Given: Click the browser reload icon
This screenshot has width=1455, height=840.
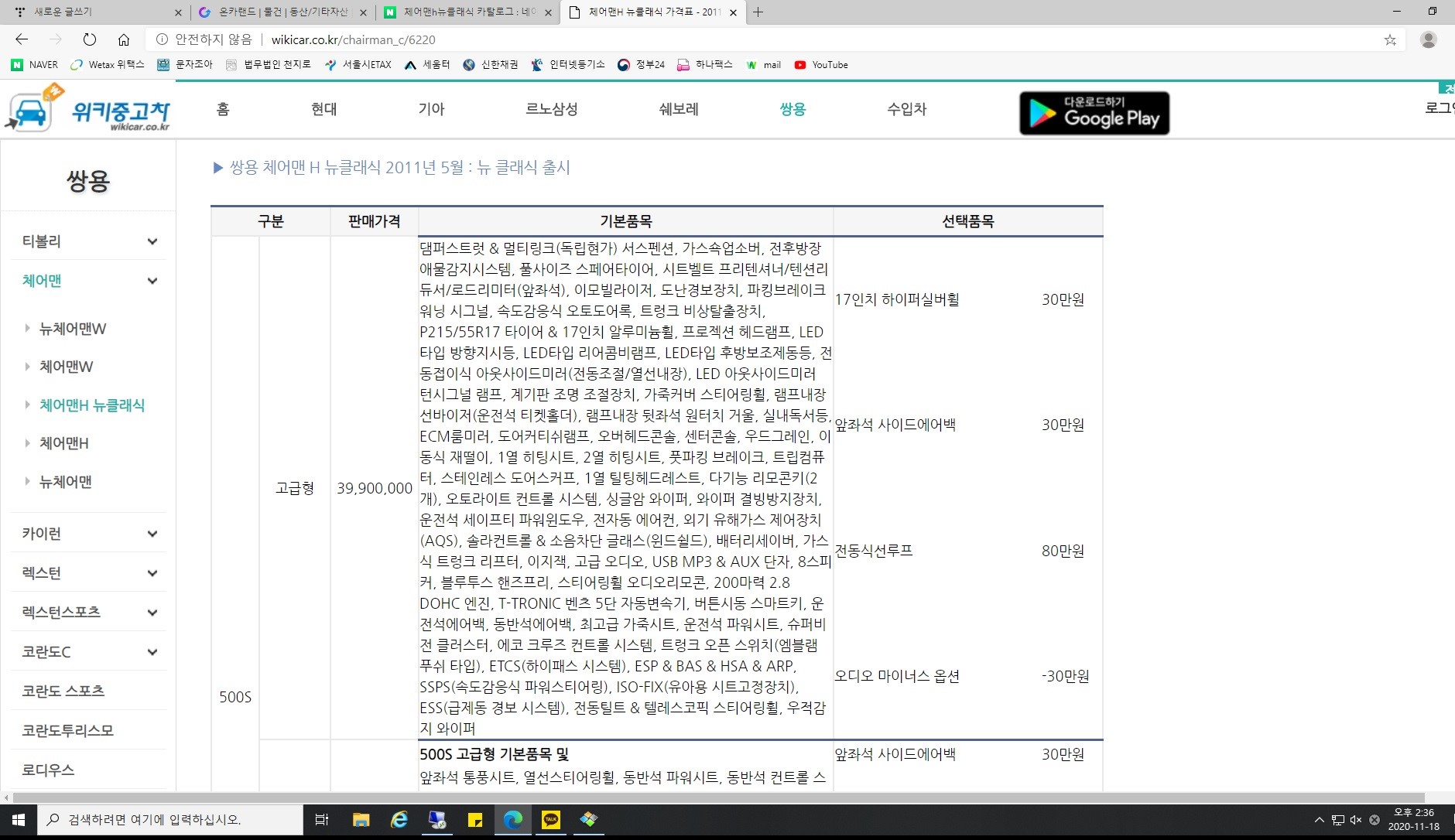Looking at the screenshot, I should click(90, 39).
